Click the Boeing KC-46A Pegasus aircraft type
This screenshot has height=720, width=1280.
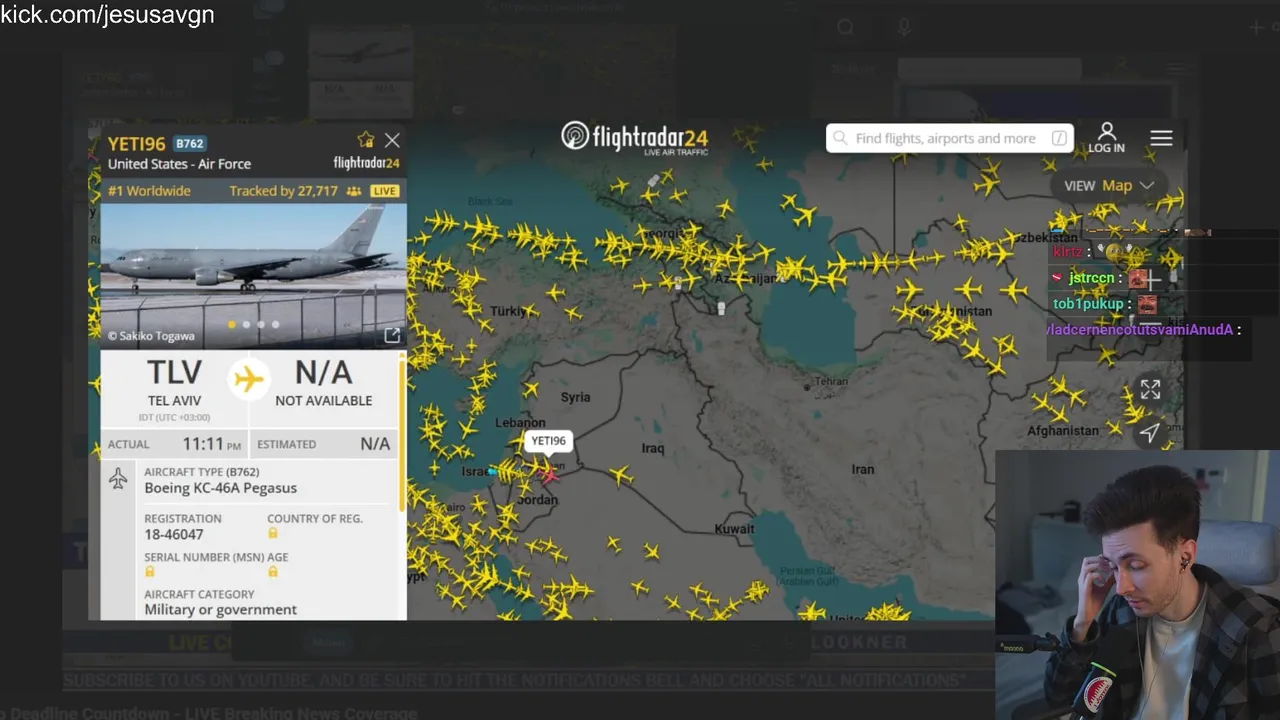pyautogui.click(x=220, y=488)
